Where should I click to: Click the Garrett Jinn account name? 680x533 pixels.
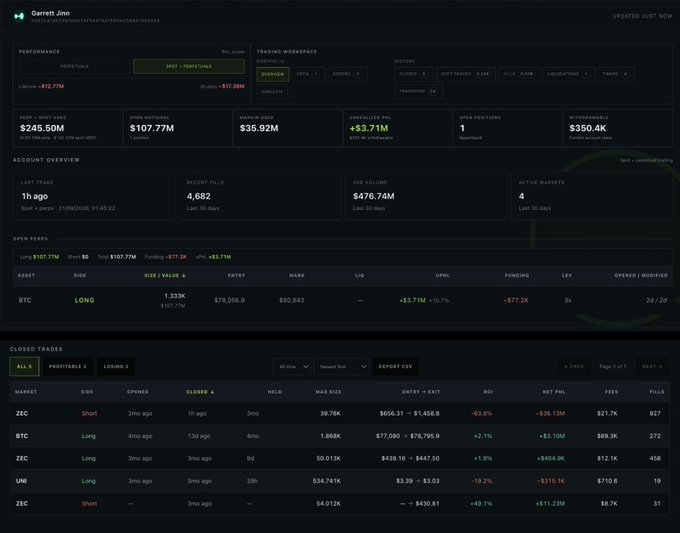[50, 13]
